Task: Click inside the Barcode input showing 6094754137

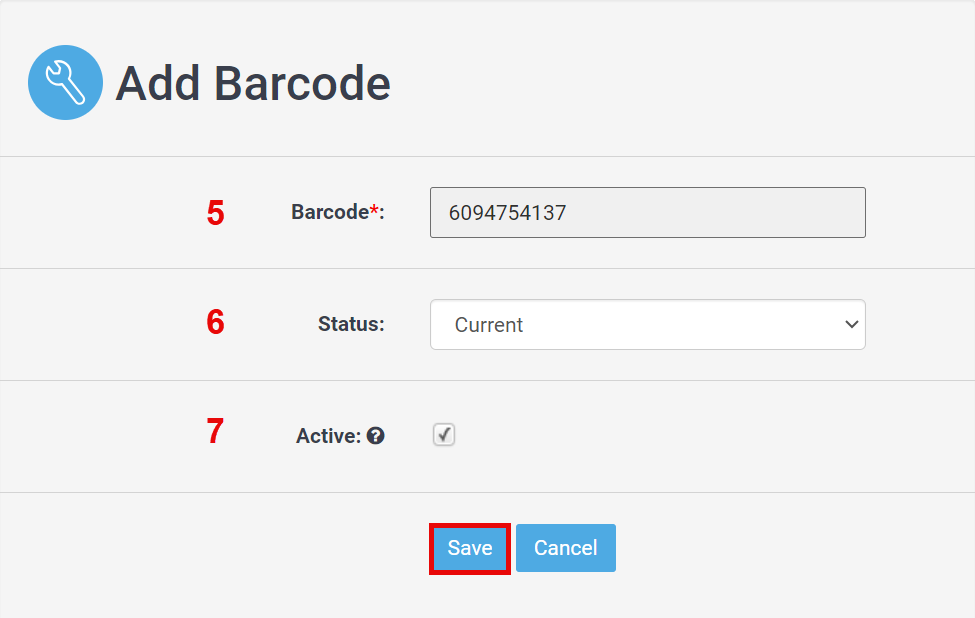Action: [647, 212]
